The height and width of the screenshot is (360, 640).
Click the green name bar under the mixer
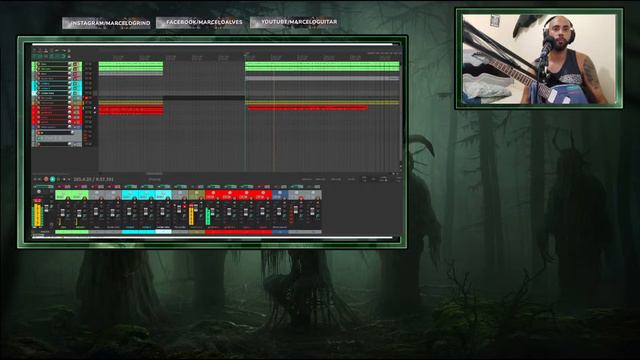pos(72,232)
